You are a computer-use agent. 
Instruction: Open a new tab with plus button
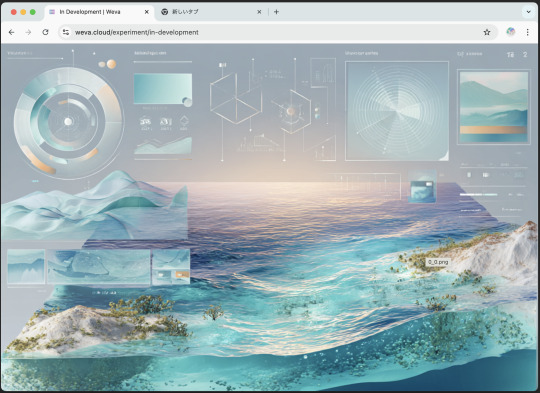(276, 12)
